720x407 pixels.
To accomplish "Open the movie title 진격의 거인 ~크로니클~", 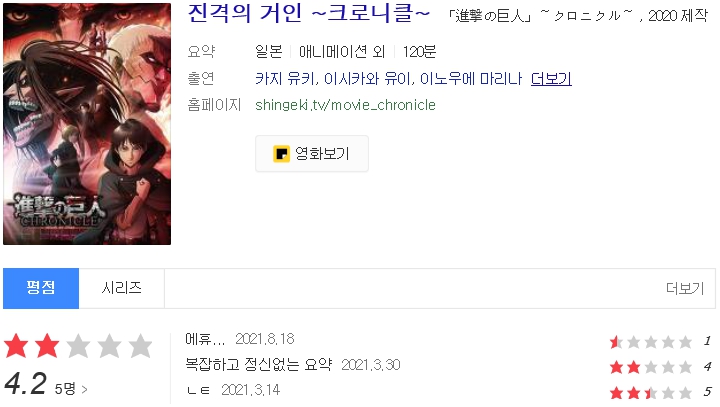I will point(309,12).
